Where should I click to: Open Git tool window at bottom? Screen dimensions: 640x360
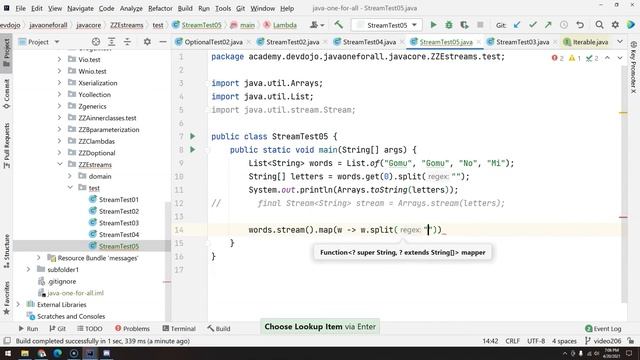pos(57,328)
